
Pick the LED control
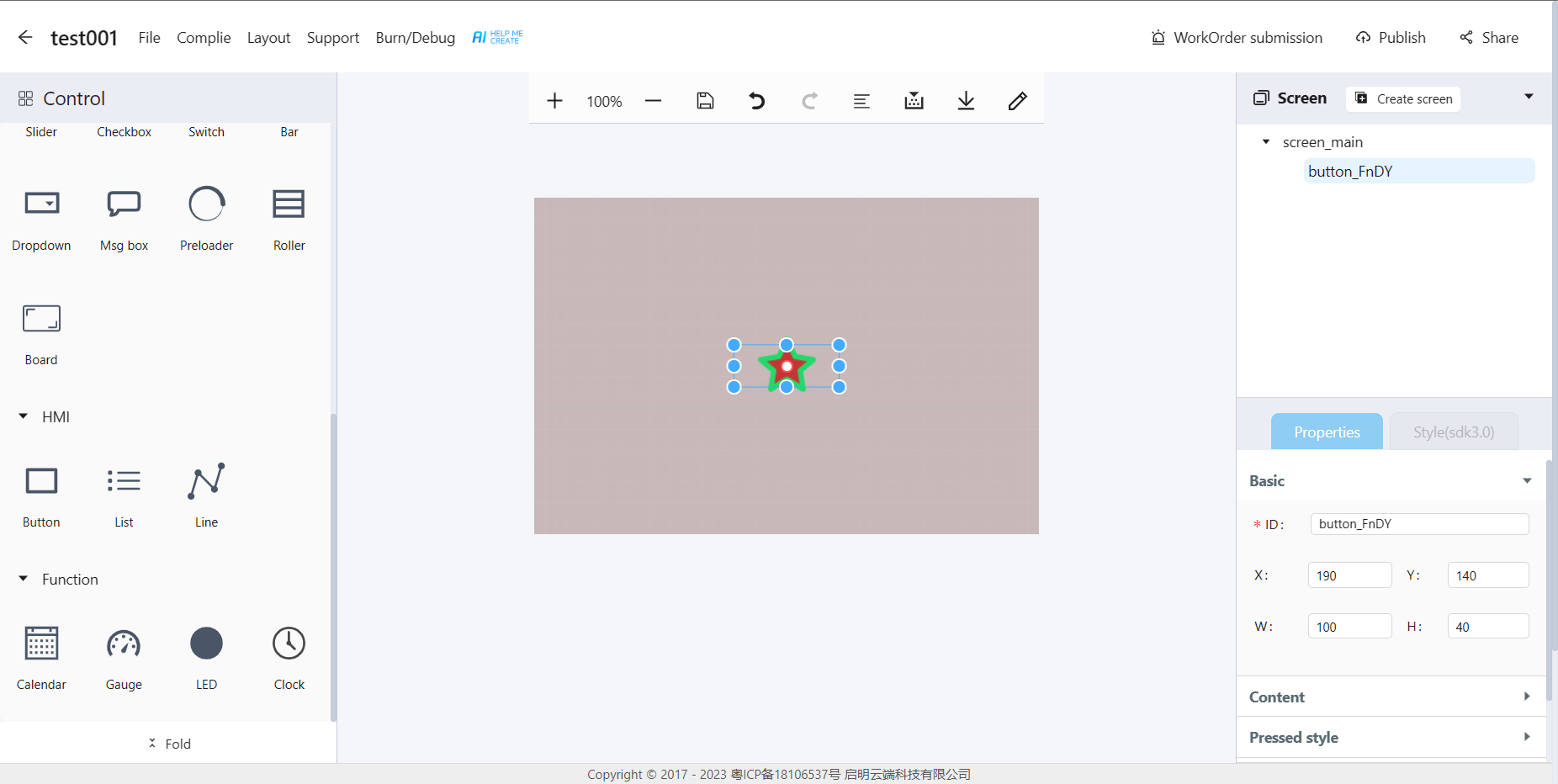pyautogui.click(x=206, y=658)
